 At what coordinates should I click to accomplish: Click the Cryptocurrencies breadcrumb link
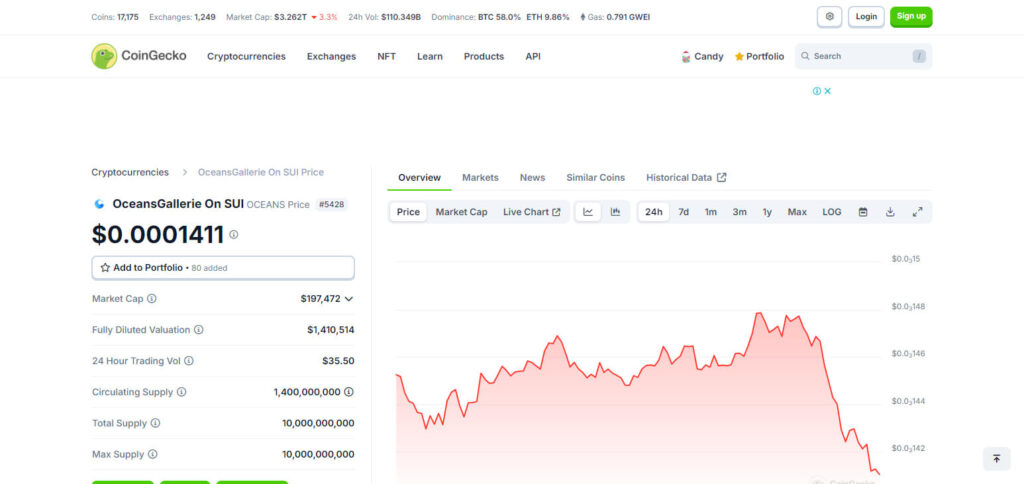tap(130, 172)
